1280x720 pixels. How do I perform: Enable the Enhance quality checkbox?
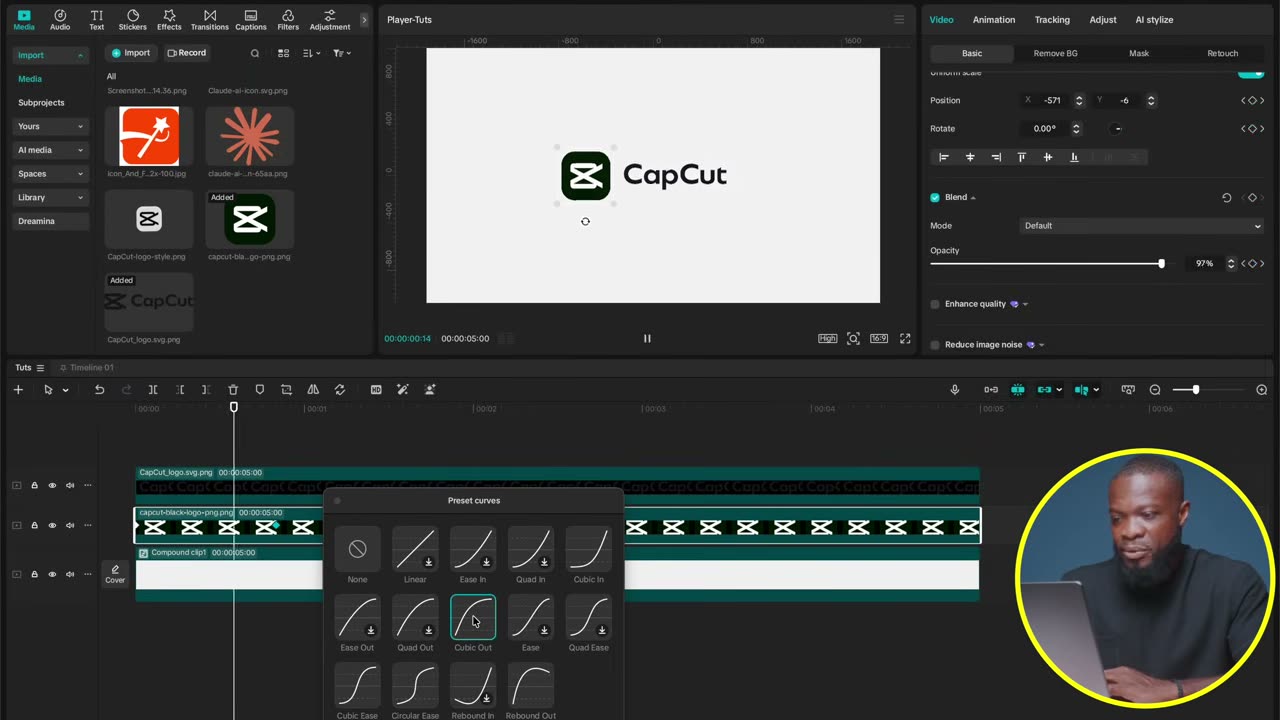[935, 304]
